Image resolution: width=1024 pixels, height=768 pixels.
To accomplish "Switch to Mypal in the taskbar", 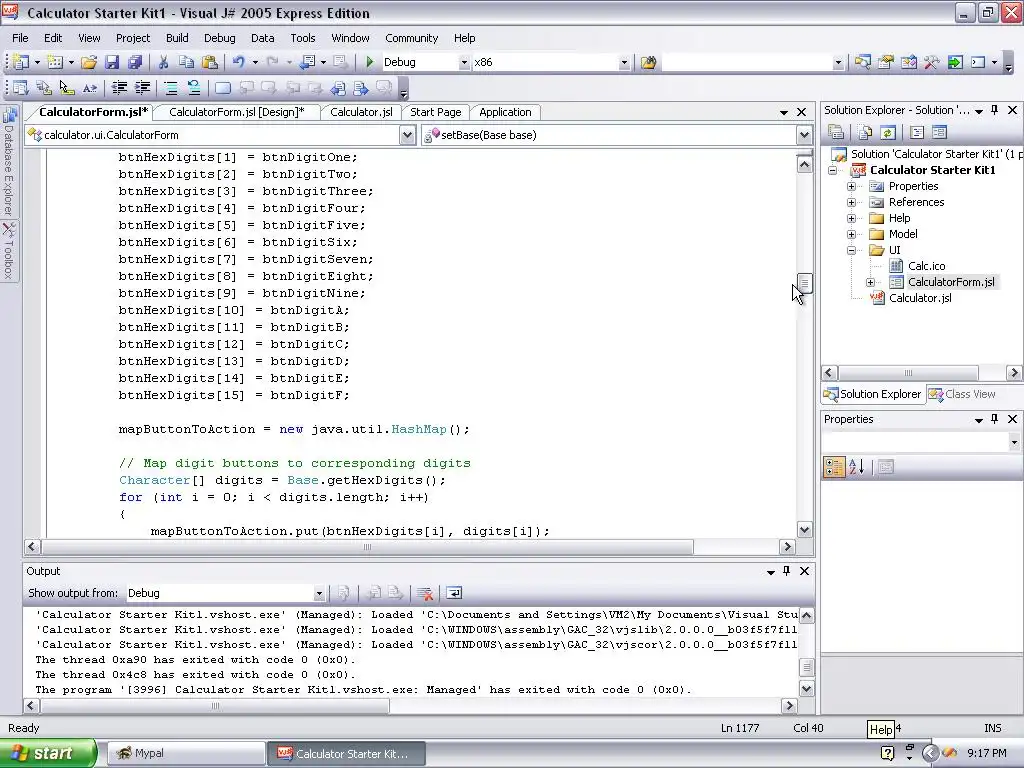I will point(185,753).
